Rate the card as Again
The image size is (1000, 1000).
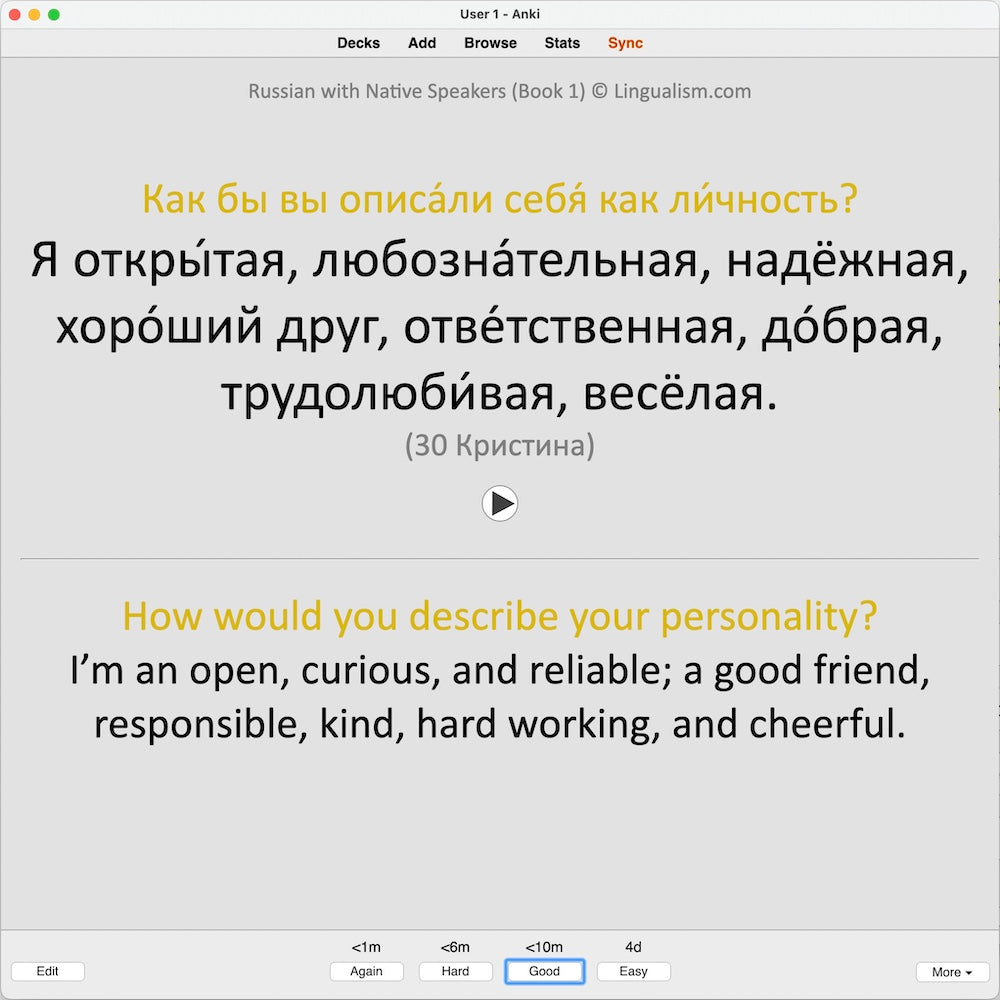point(367,971)
